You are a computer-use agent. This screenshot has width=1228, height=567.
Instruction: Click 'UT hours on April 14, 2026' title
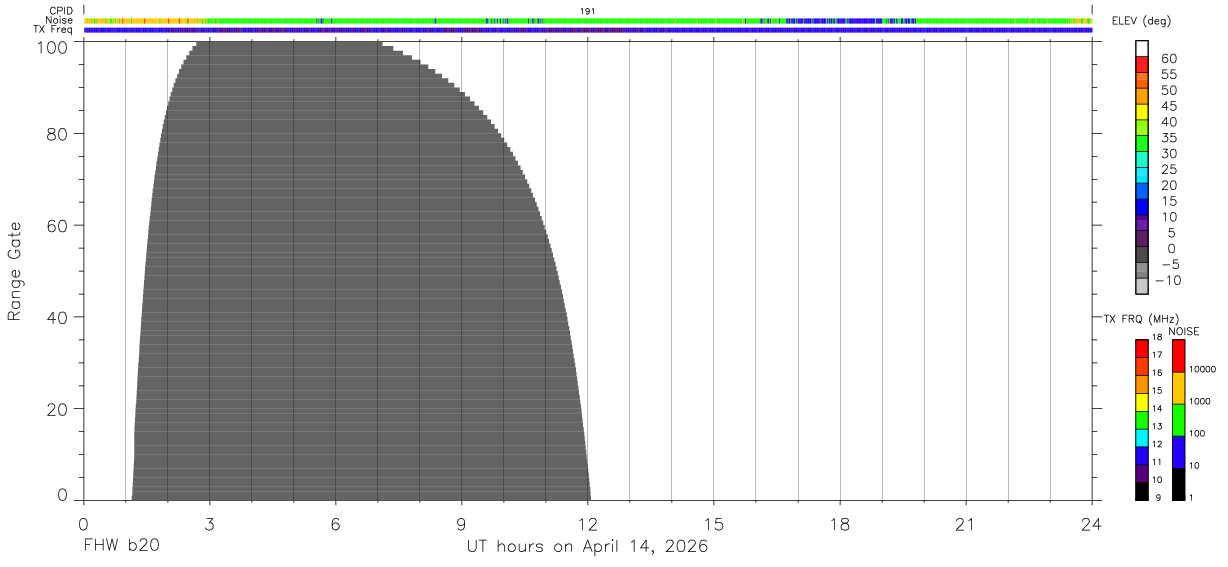(x=587, y=547)
